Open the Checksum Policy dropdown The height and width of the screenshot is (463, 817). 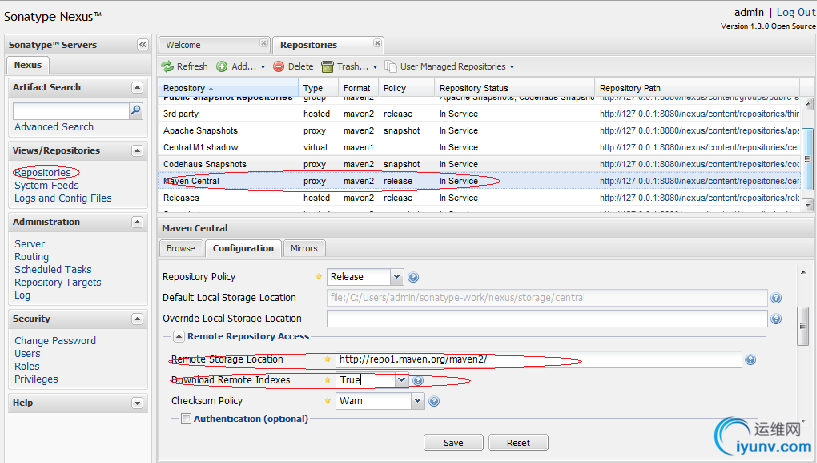(x=417, y=401)
